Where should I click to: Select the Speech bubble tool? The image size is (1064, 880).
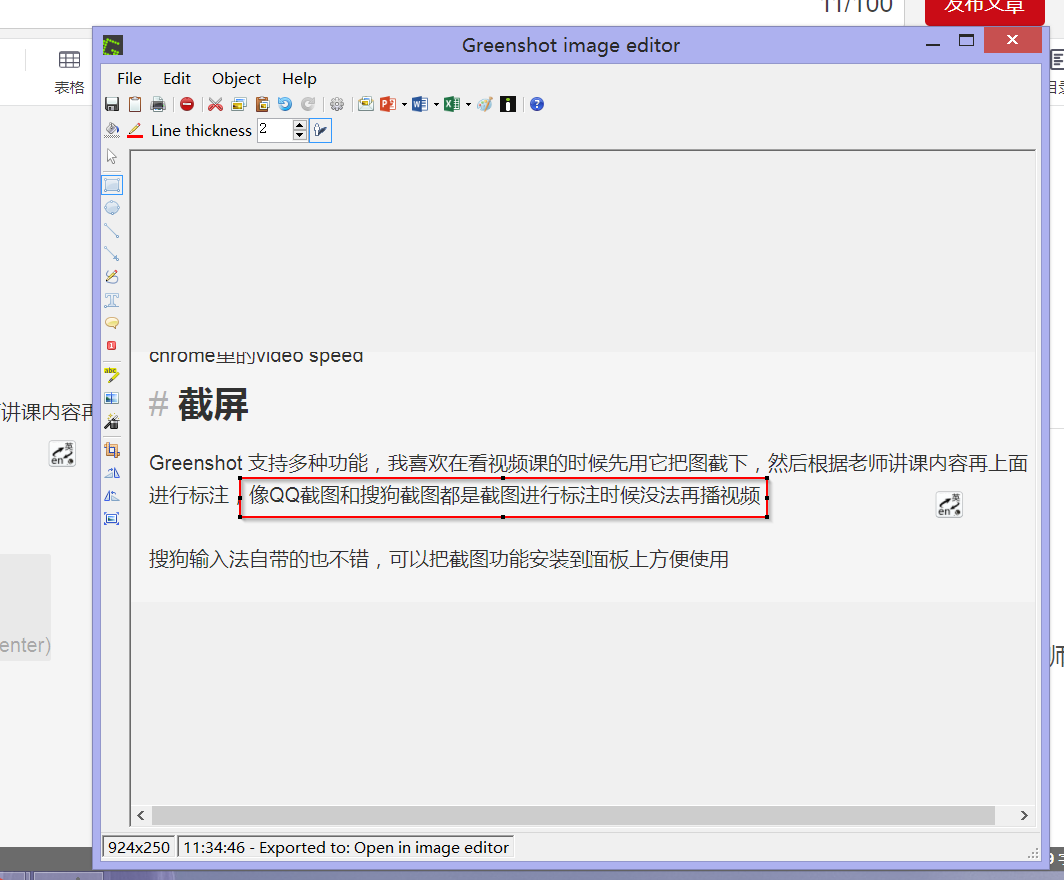(x=112, y=323)
